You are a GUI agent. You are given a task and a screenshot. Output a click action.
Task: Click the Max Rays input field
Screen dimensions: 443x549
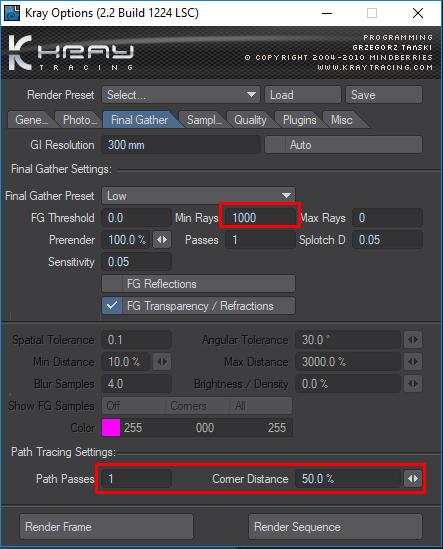(387, 218)
